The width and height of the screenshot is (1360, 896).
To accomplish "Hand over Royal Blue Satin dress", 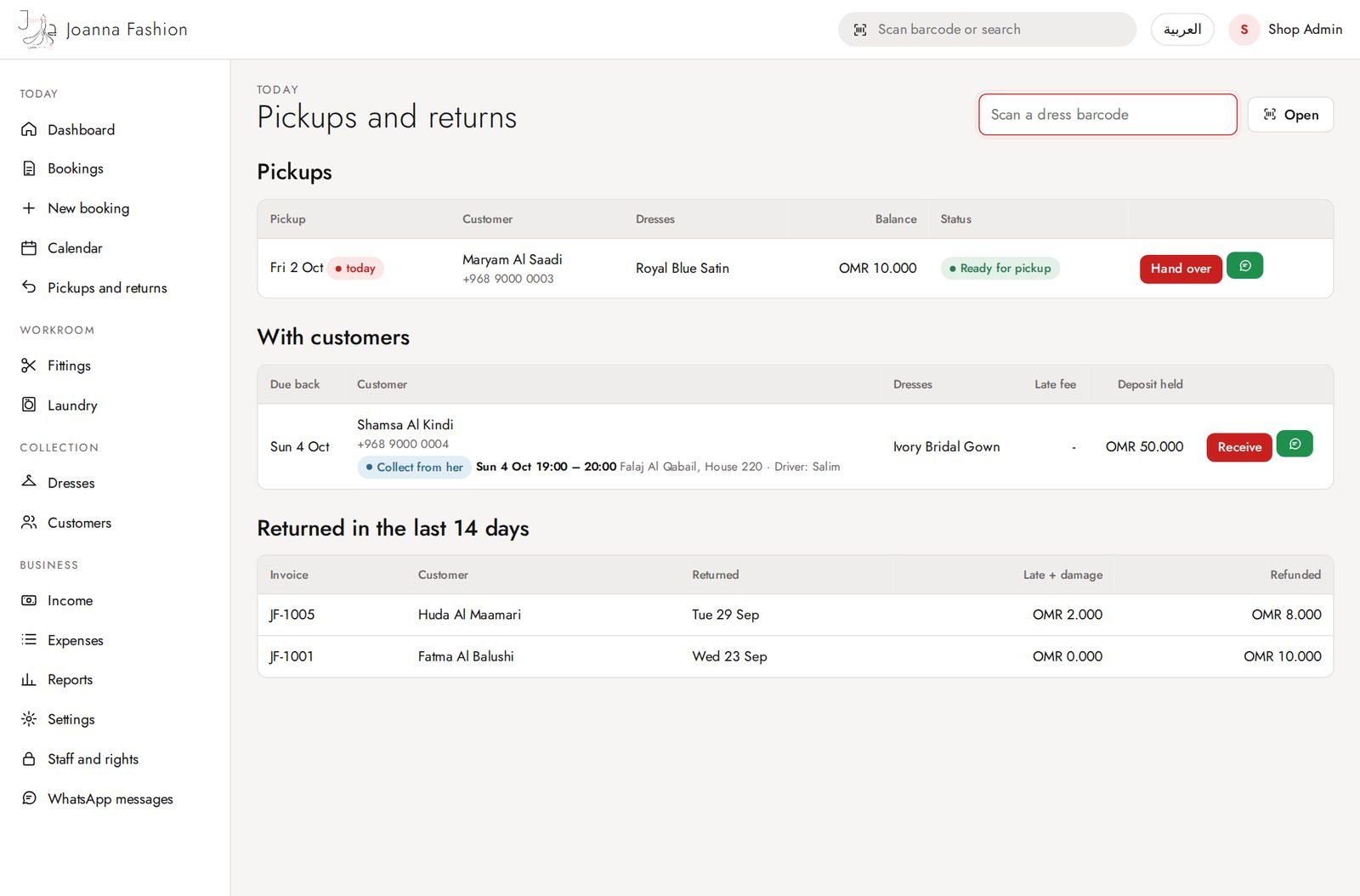I will (x=1181, y=269).
